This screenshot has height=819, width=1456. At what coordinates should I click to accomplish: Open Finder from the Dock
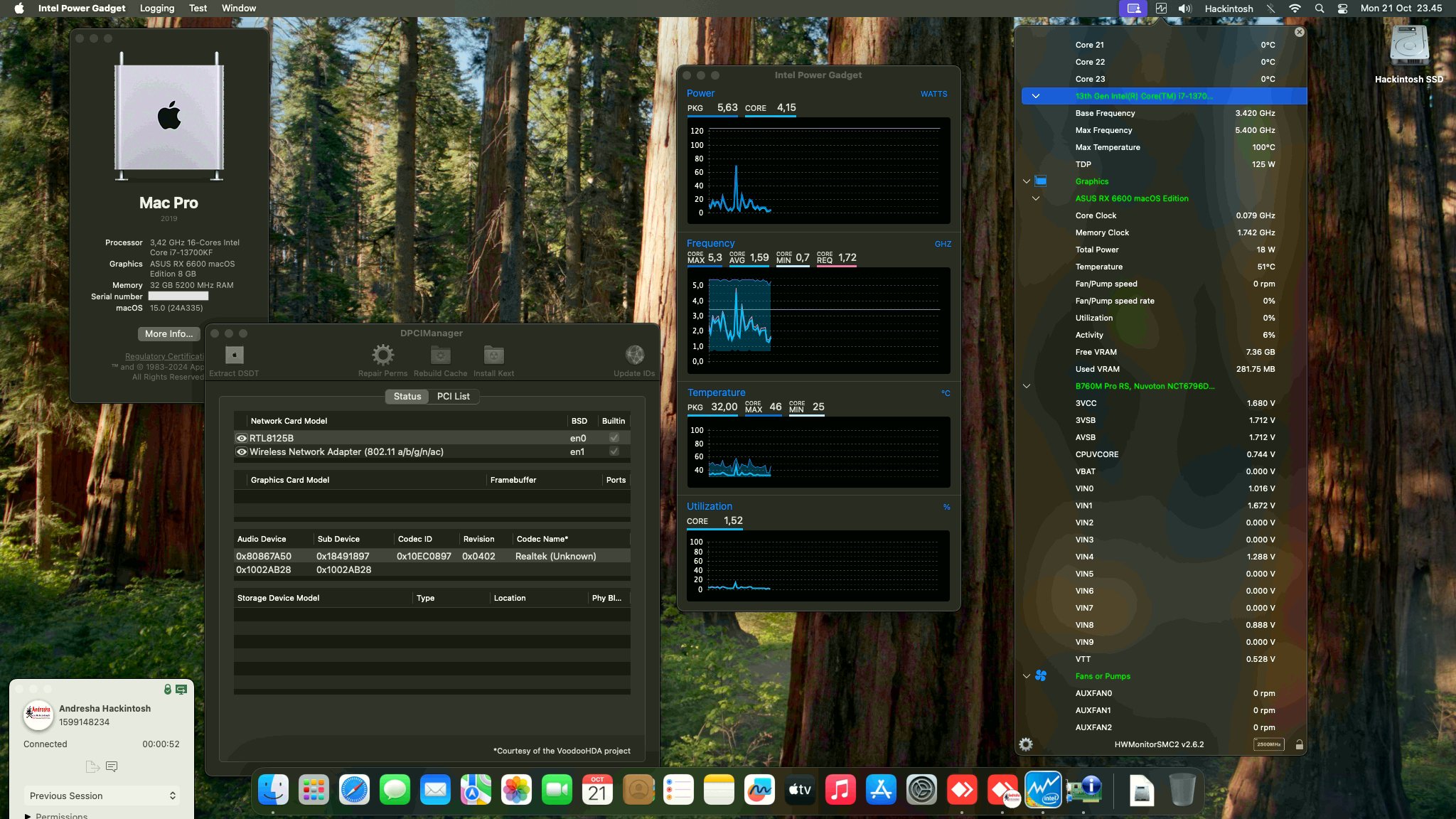[x=273, y=789]
